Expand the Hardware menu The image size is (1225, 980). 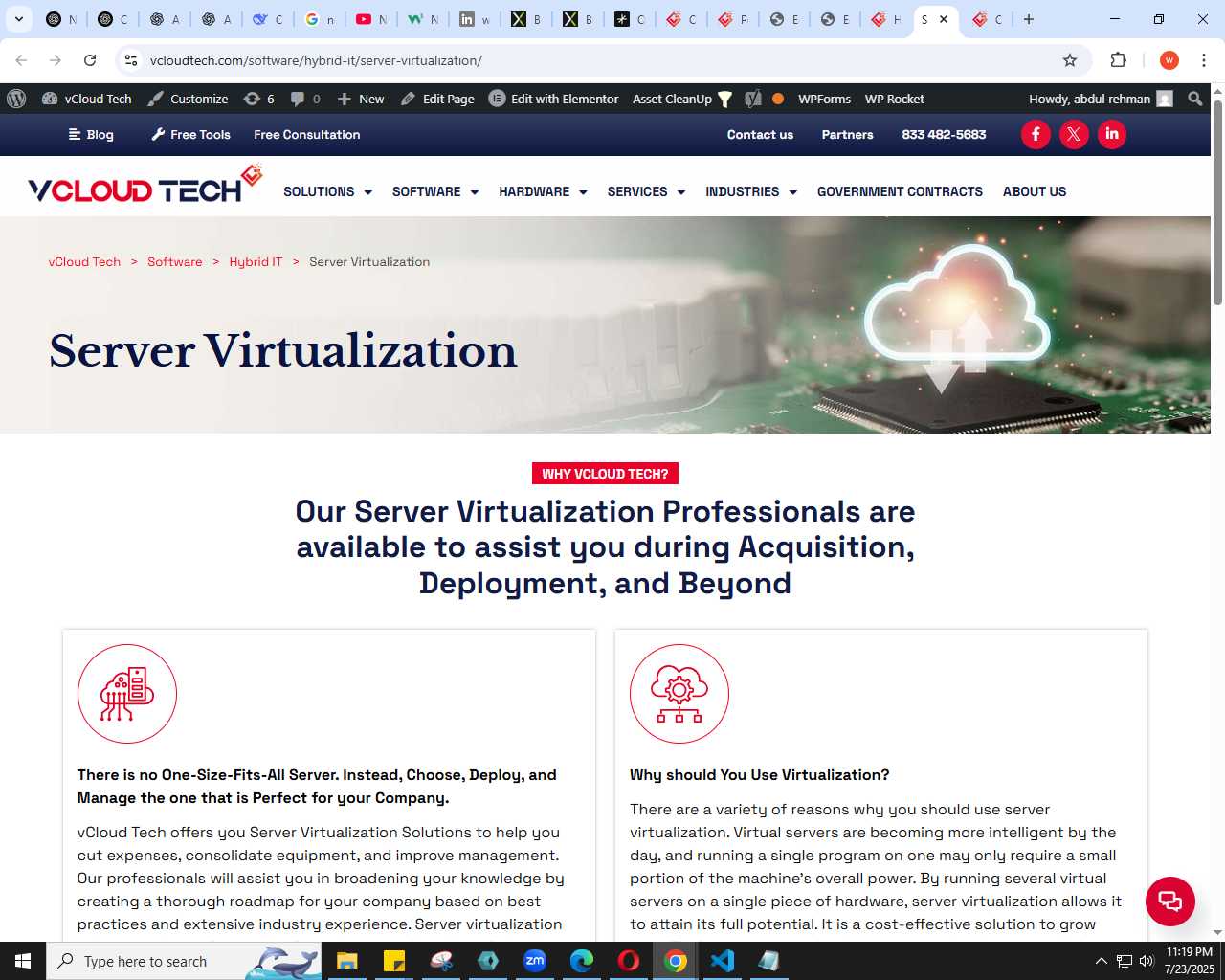[543, 191]
